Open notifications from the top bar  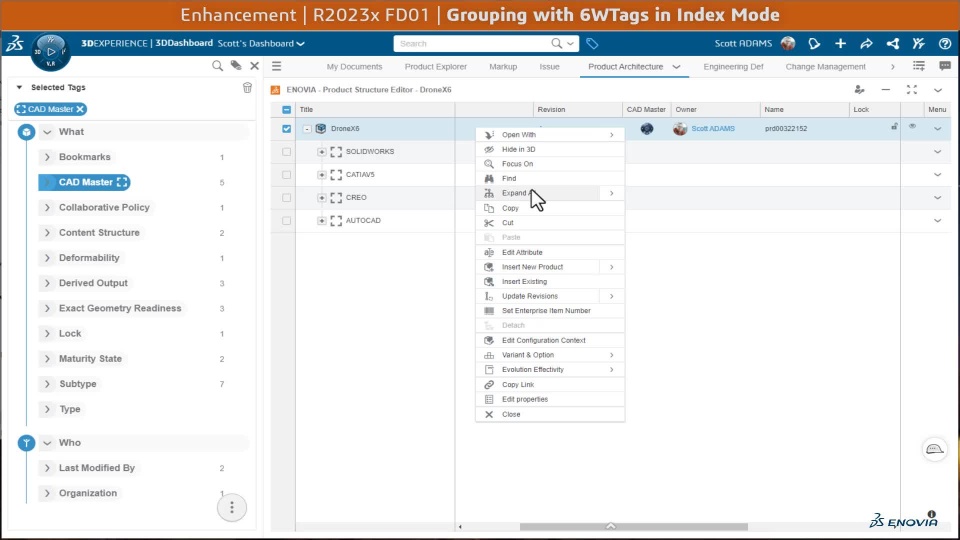(814, 43)
